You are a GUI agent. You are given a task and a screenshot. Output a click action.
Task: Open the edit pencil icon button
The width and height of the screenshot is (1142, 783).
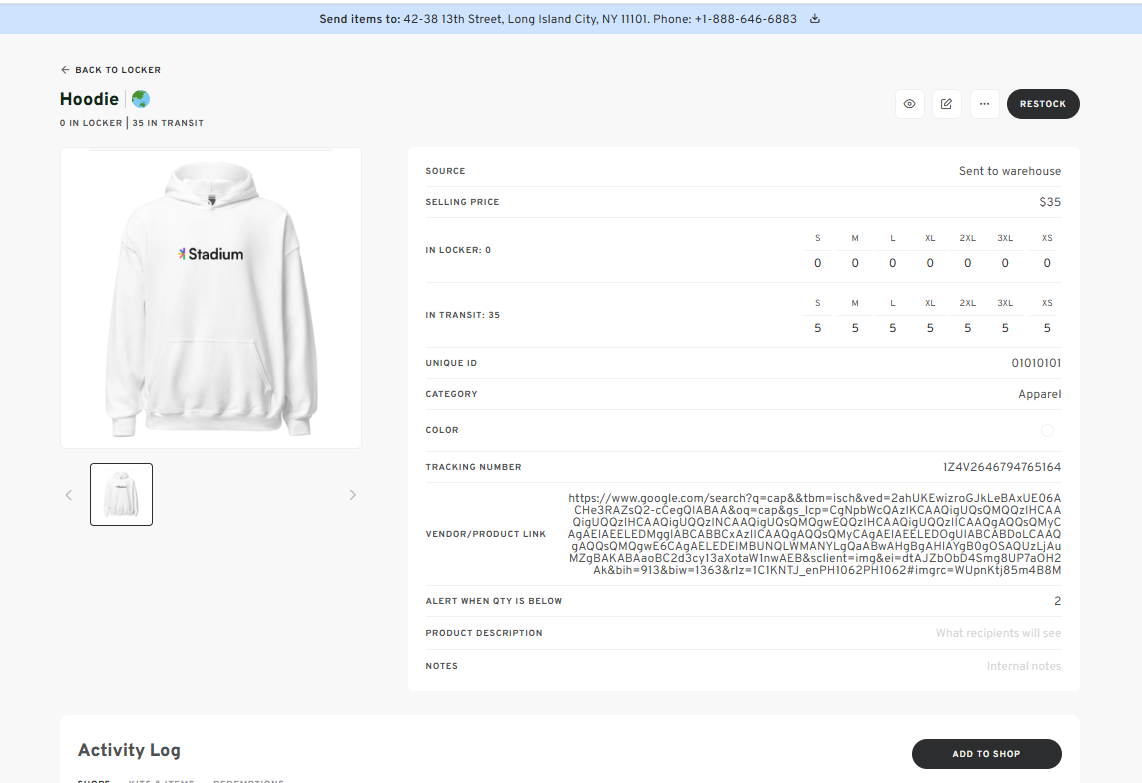(947, 104)
